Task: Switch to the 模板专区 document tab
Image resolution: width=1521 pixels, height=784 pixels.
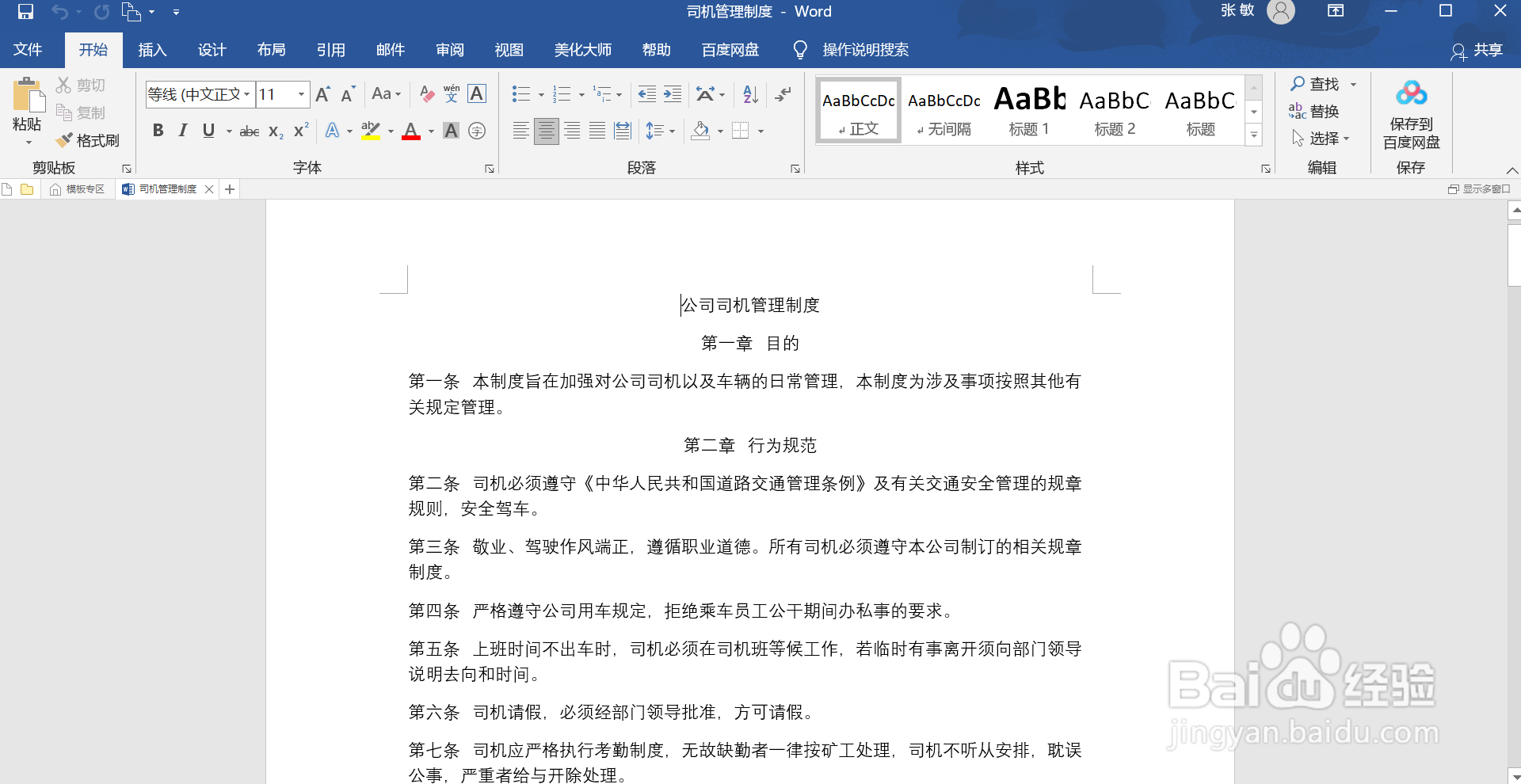Action: pos(82,188)
